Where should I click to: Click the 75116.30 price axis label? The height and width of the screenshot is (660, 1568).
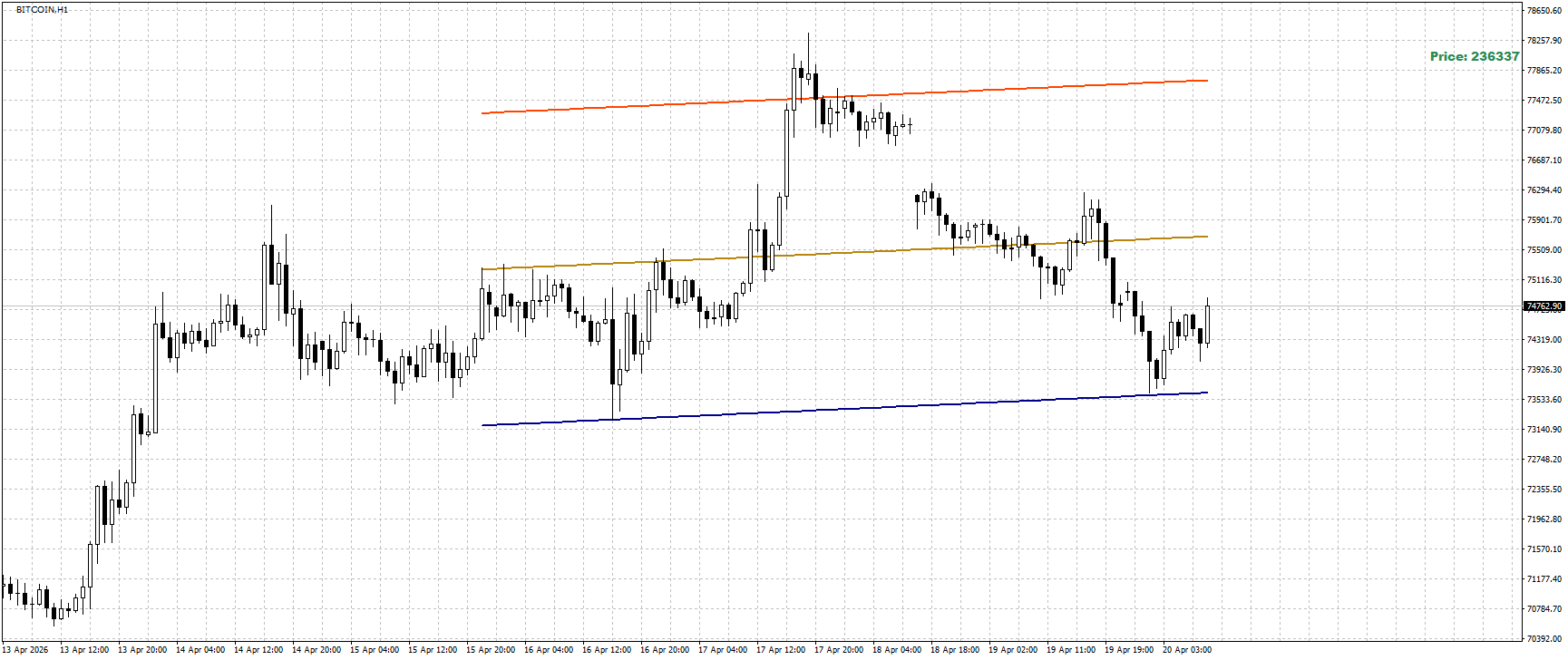pos(1544,280)
